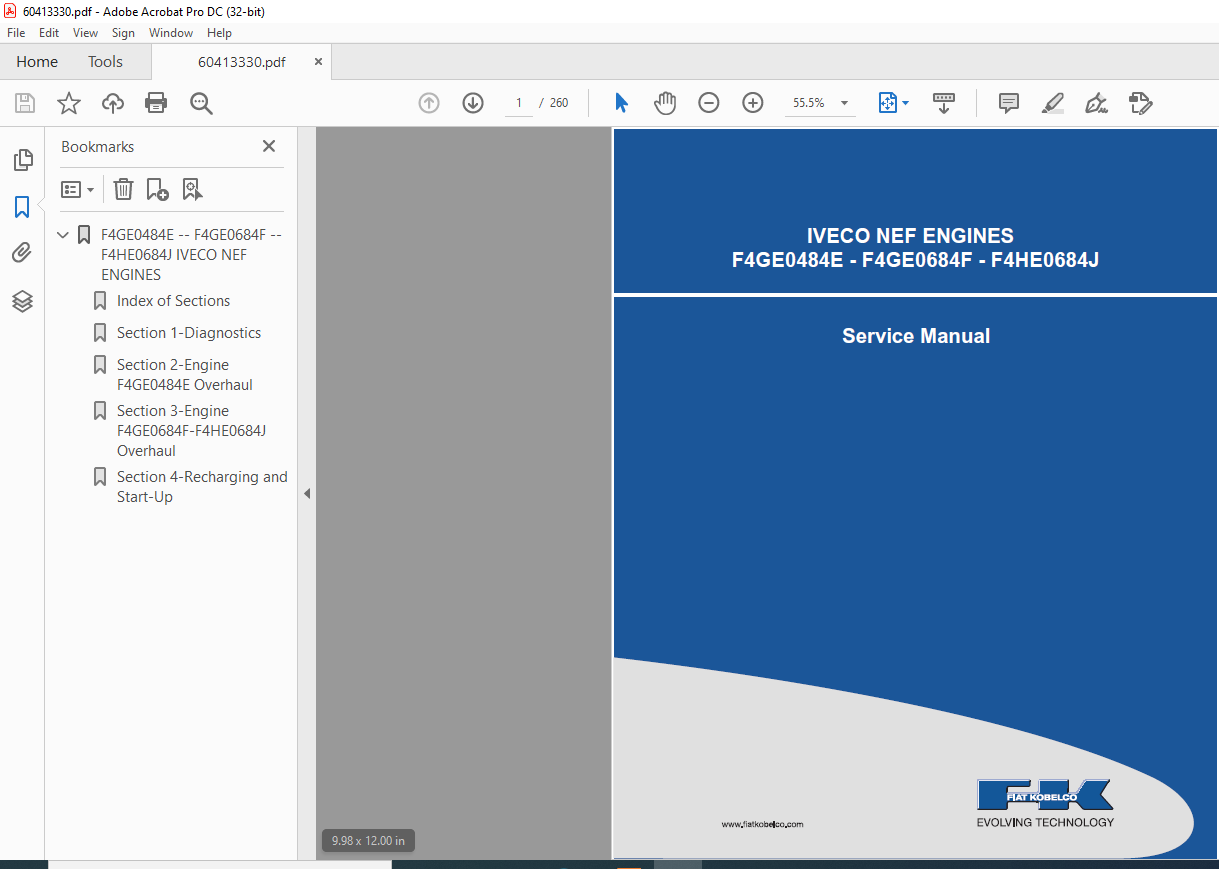Click the 9.98 x 12.00 in size label
Image resolution: width=1219 pixels, height=869 pixels.
pos(368,841)
